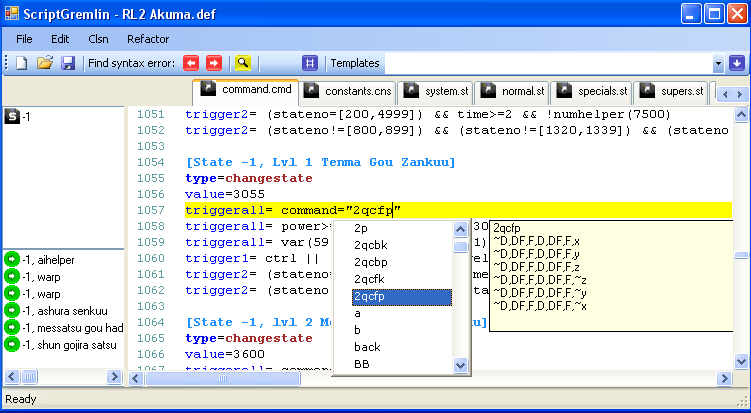Click the blue hash grid icon
This screenshot has height=413, width=751.
pyautogui.click(x=310, y=63)
